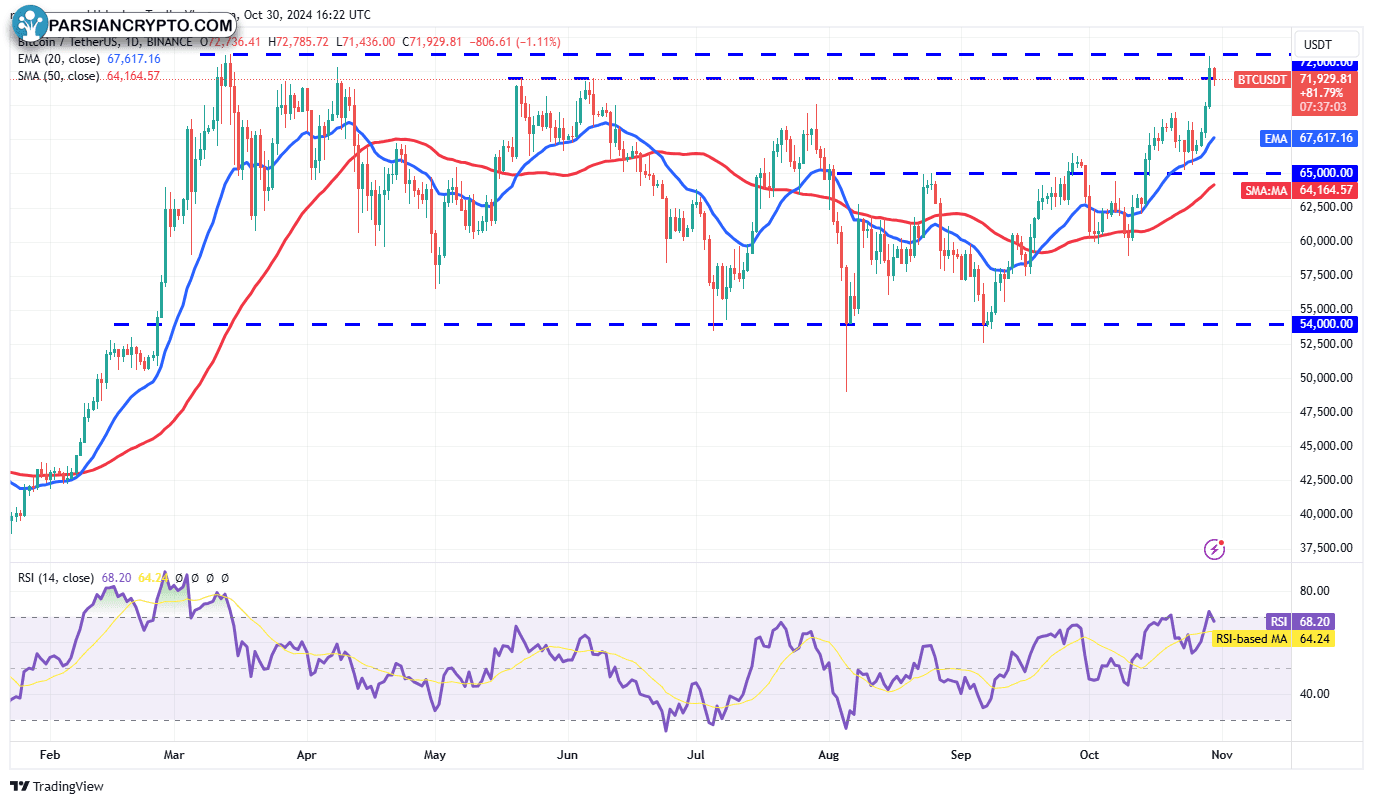The width and height of the screenshot is (1373, 804).
Task: Click the SMA (50, close) legend entry
Action: [x=59, y=75]
